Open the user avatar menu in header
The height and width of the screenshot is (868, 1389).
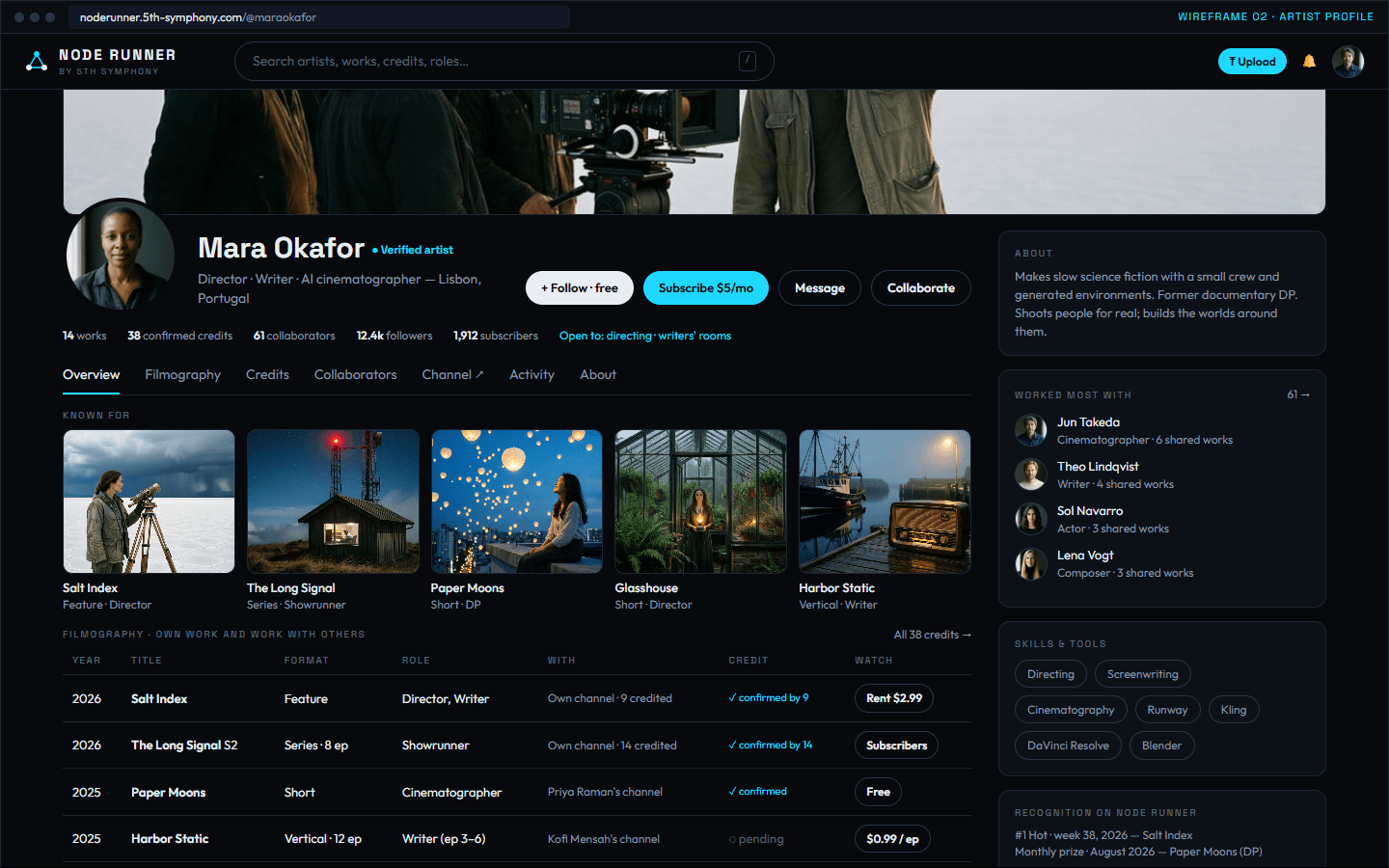(1348, 62)
